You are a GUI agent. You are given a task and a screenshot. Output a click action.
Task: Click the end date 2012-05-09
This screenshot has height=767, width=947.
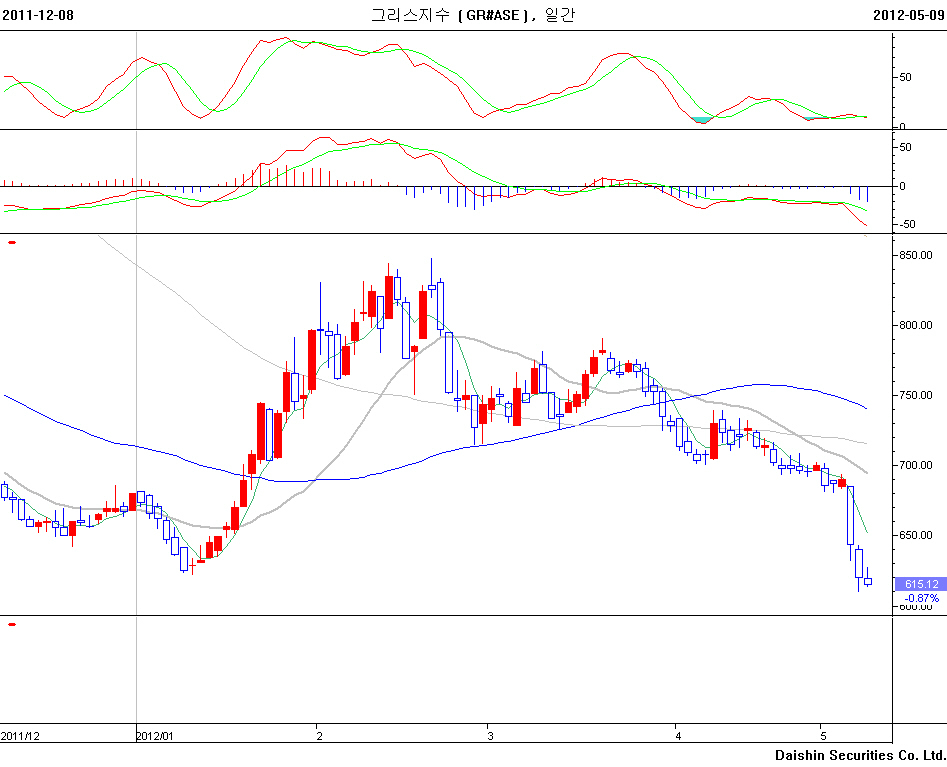908,15
